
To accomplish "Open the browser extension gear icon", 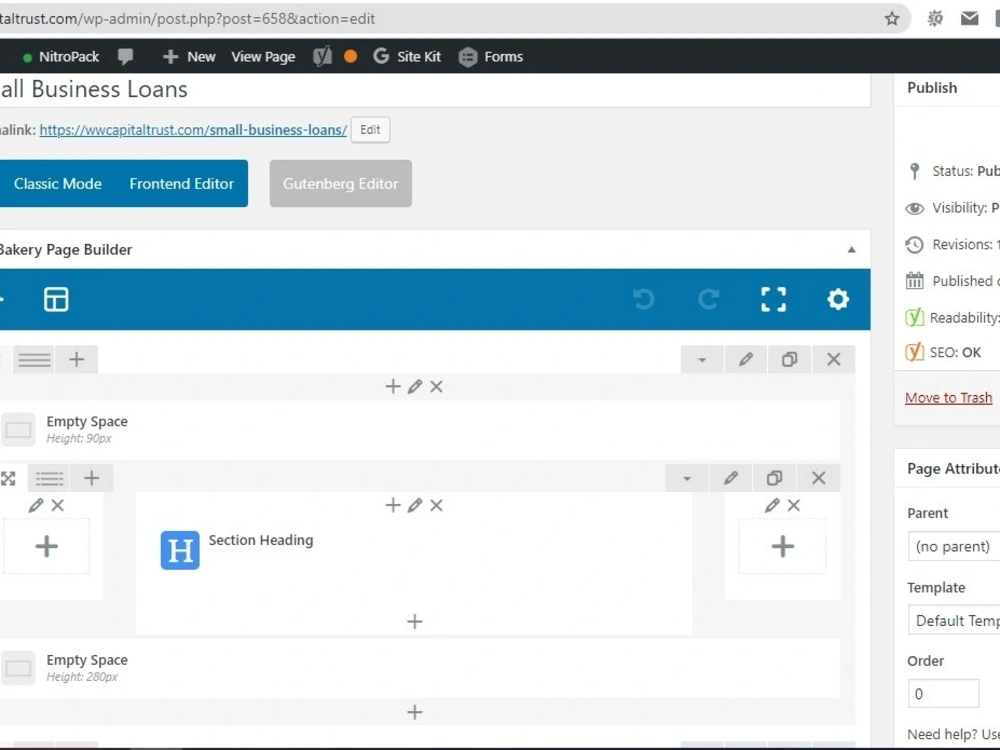I will 935,18.
